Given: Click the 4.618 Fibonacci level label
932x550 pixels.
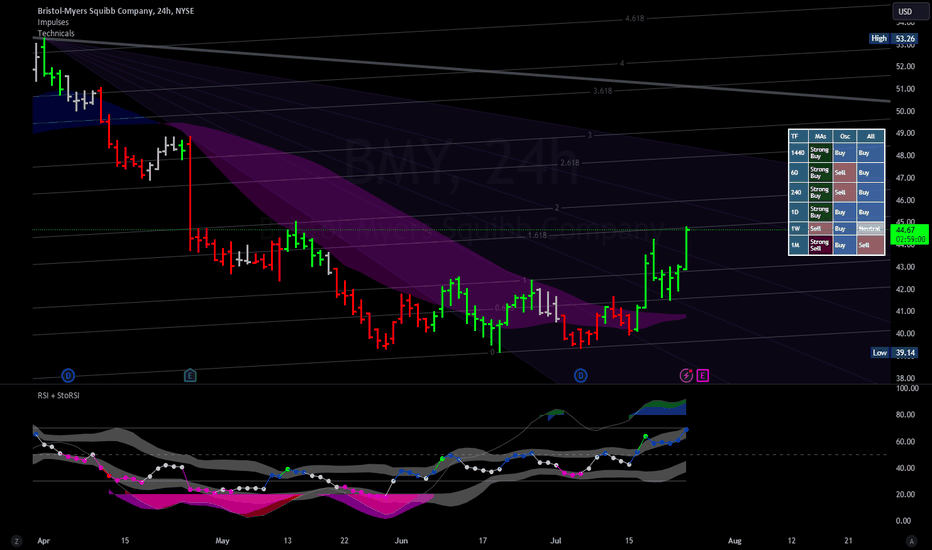Looking at the screenshot, I should tap(634, 18).
